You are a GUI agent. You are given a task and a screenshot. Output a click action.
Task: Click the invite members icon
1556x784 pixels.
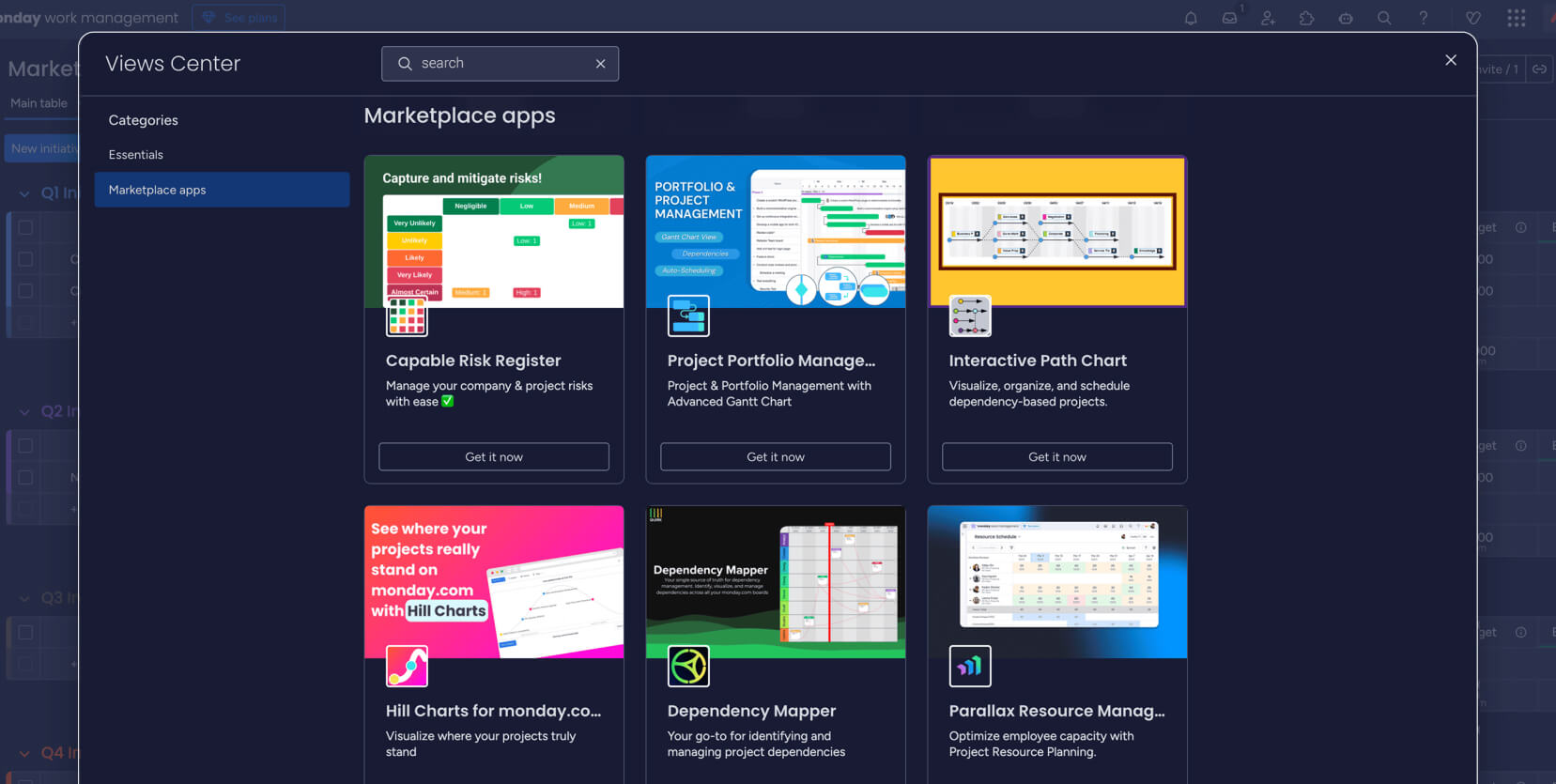[x=1268, y=18]
